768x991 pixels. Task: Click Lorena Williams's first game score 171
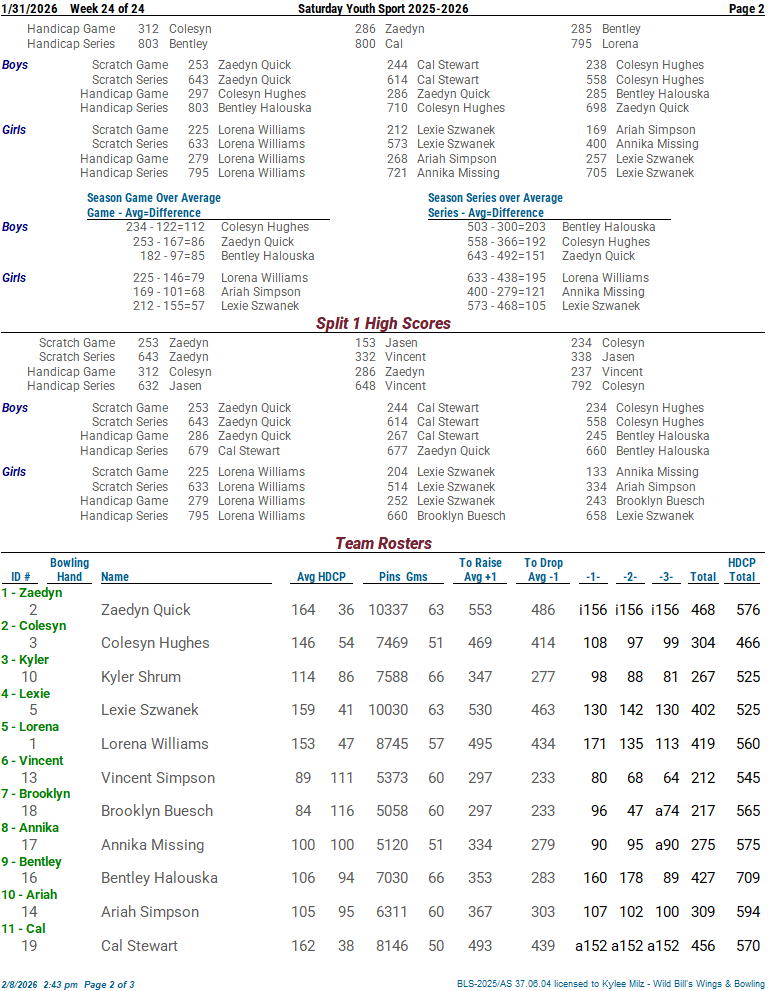tap(595, 744)
